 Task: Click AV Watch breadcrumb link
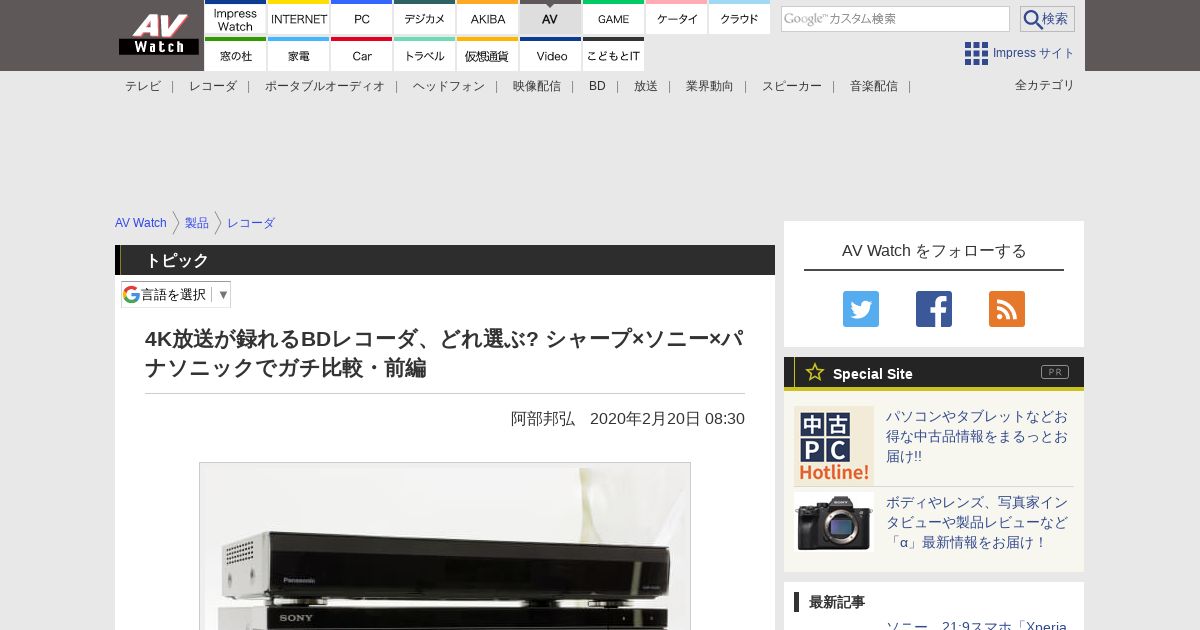(141, 223)
